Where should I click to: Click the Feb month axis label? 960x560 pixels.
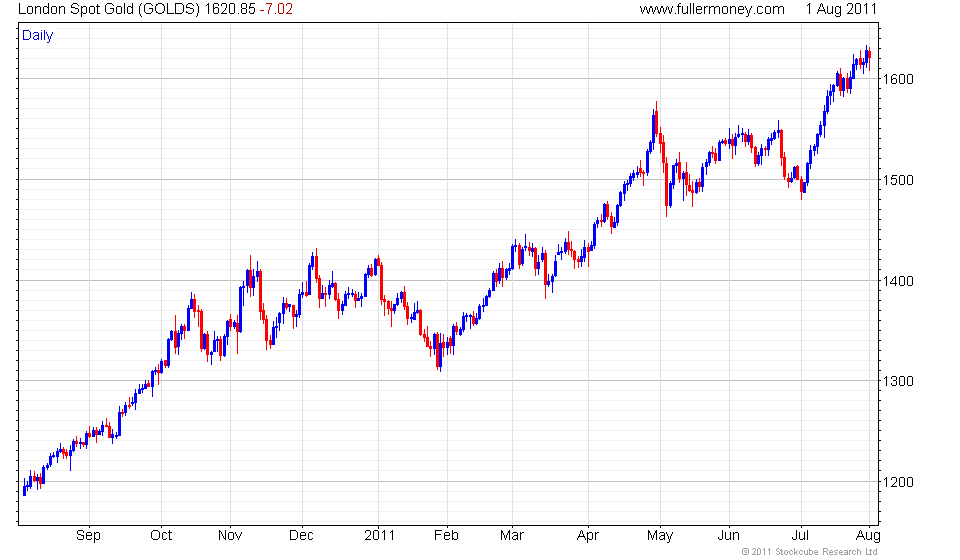pyautogui.click(x=446, y=535)
